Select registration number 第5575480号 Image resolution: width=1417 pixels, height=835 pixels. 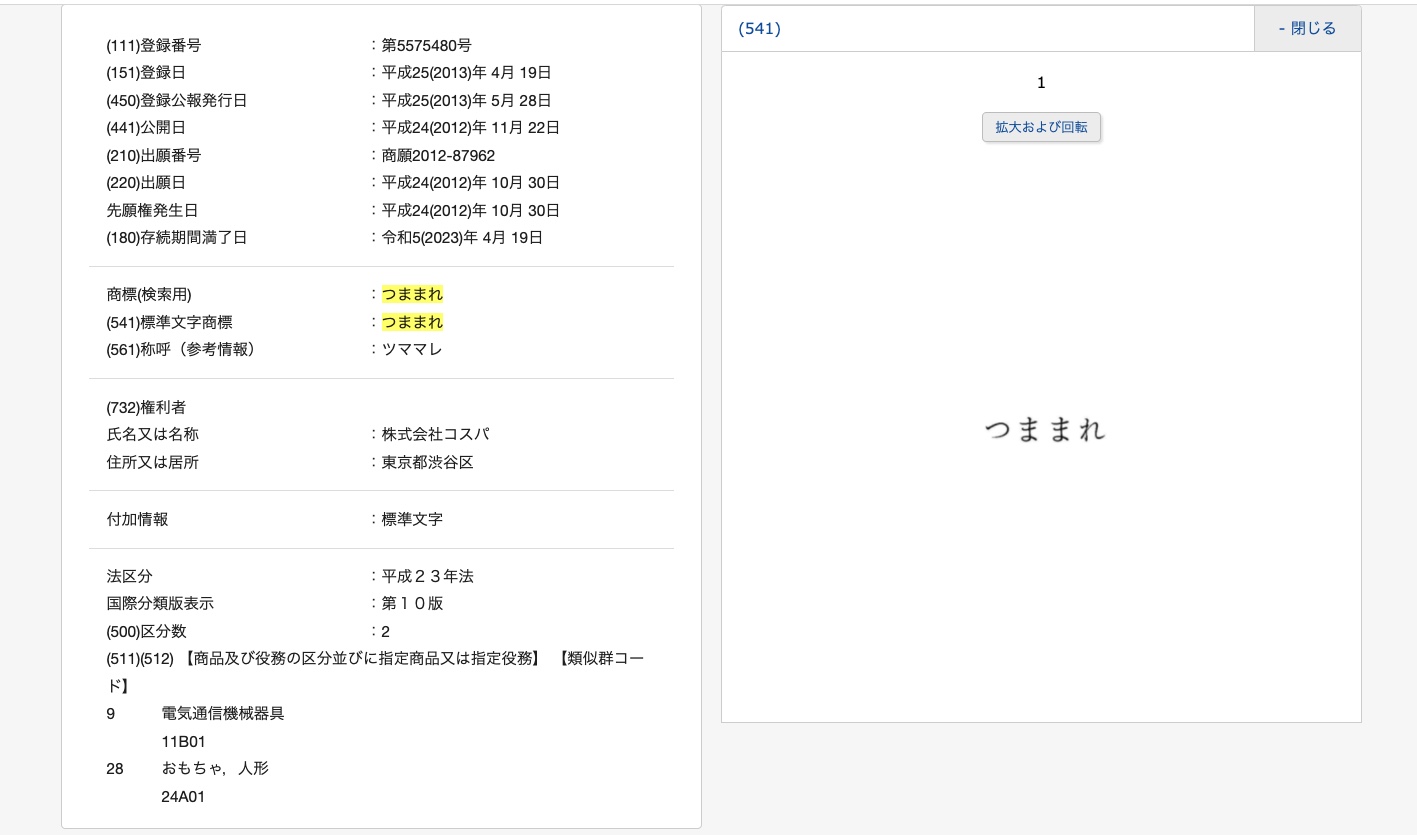427,45
